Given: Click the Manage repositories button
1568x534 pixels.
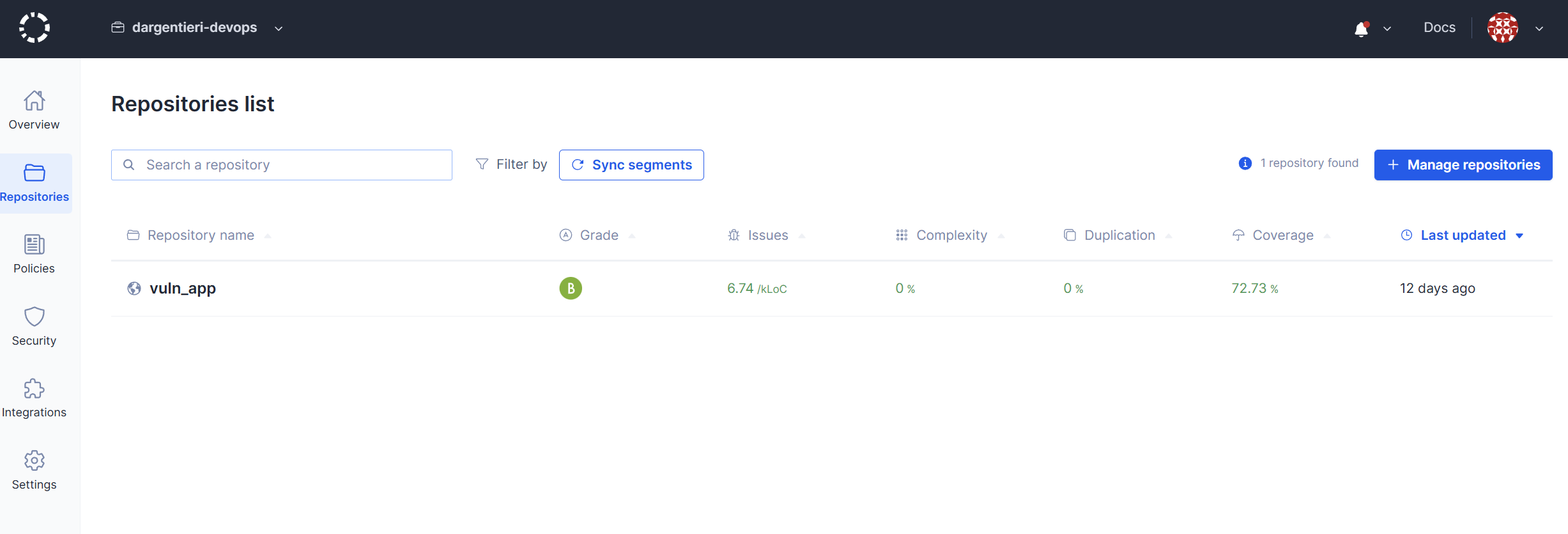Looking at the screenshot, I should click(1463, 165).
